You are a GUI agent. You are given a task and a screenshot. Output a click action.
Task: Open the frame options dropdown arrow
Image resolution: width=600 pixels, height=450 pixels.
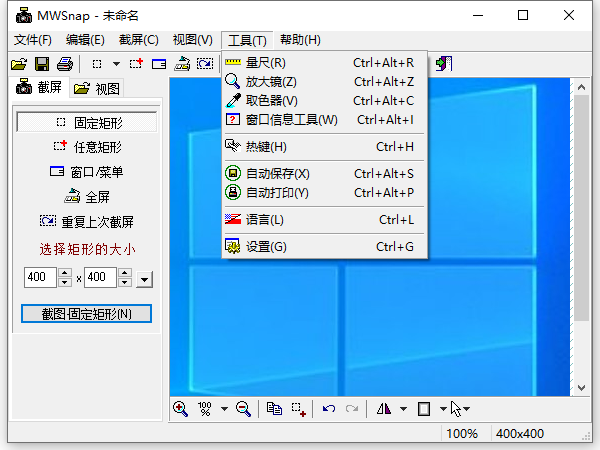tap(443, 409)
